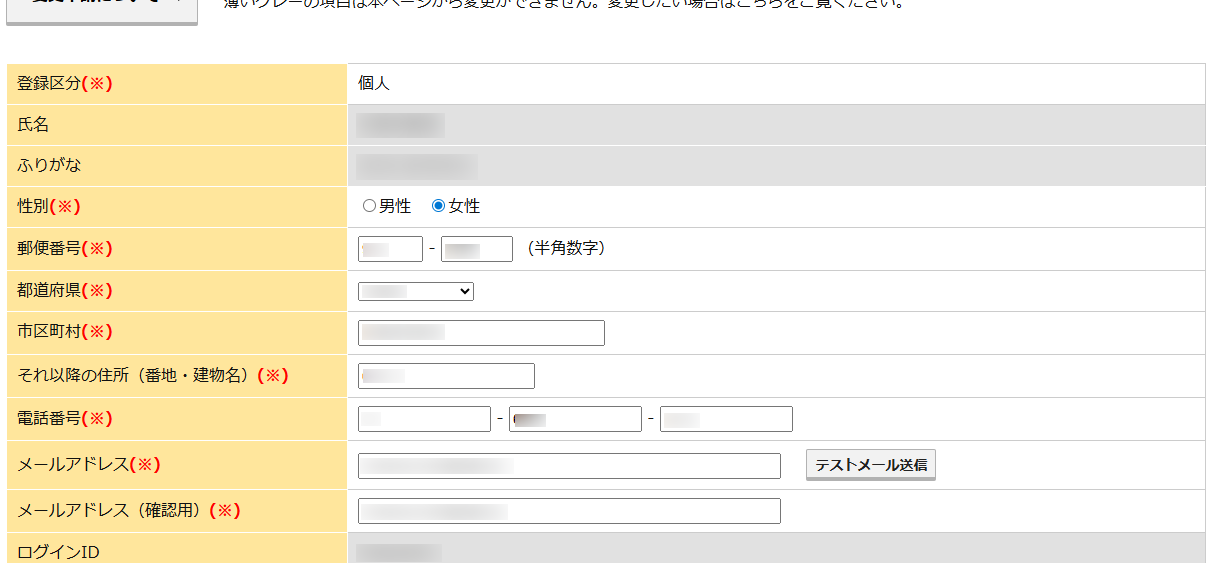The height and width of the screenshot is (563, 1215).
Task: Select the 男性 radio button
Action: (x=369, y=206)
